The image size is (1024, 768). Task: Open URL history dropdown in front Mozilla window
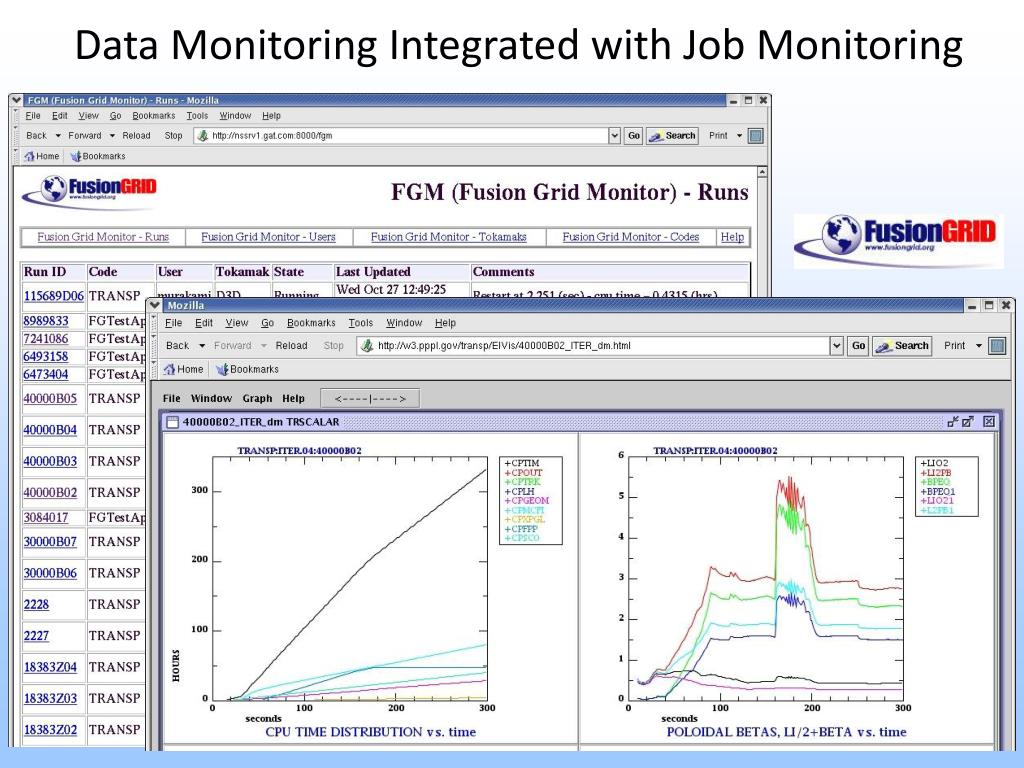pos(837,345)
